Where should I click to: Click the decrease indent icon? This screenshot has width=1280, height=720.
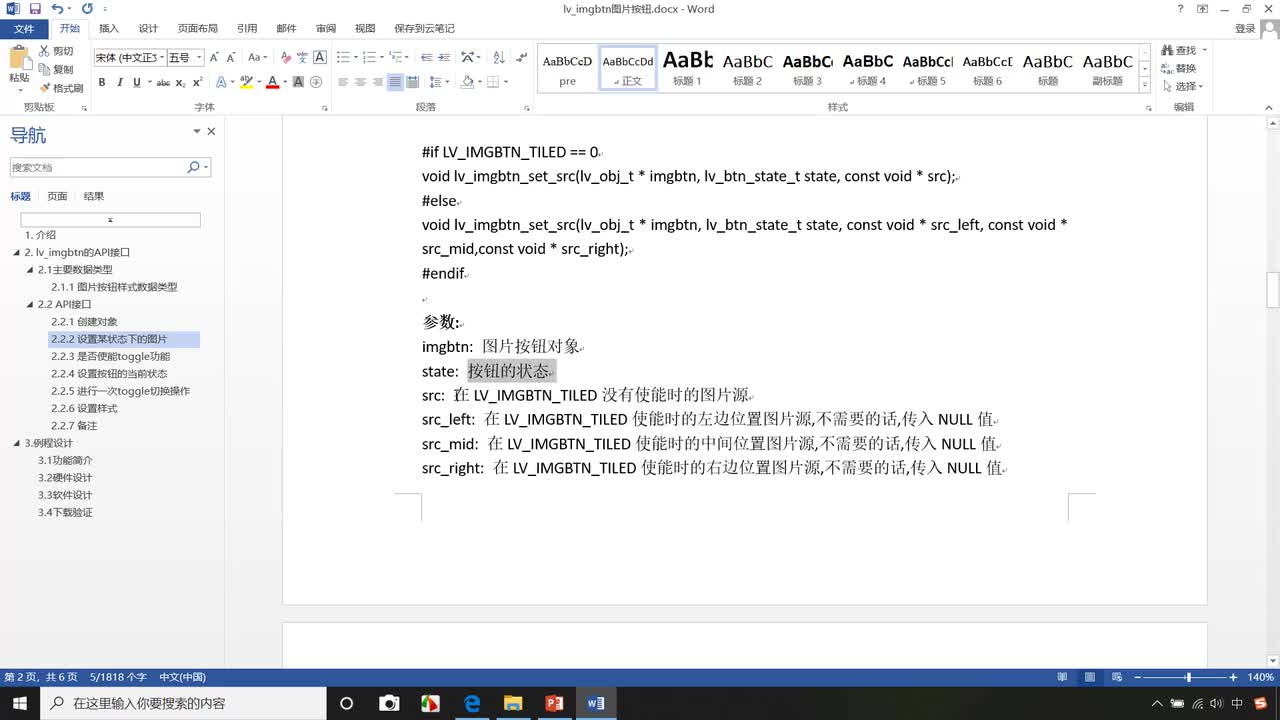(x=425, y=58)
